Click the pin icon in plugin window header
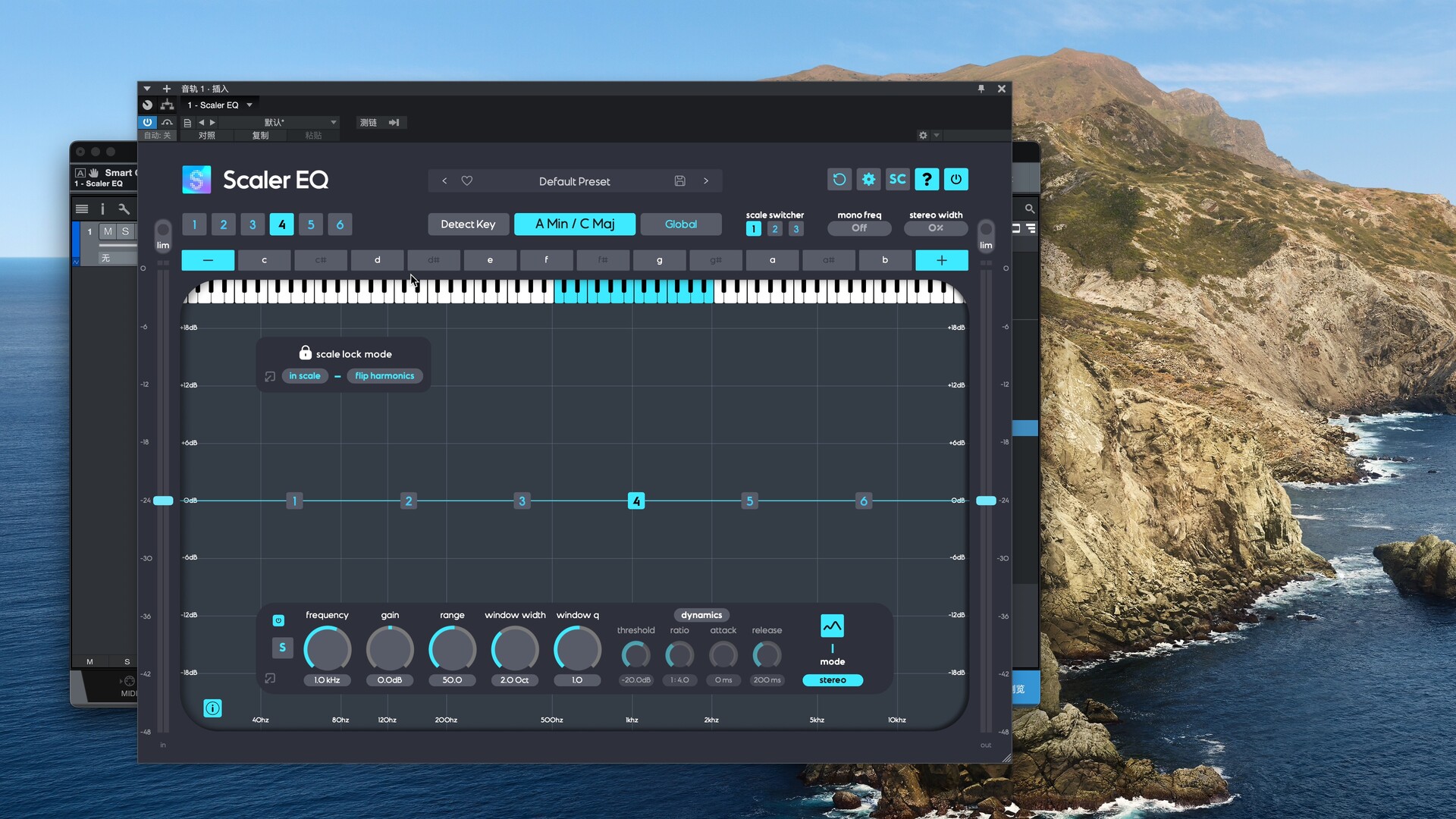 (x=981, y=89)
